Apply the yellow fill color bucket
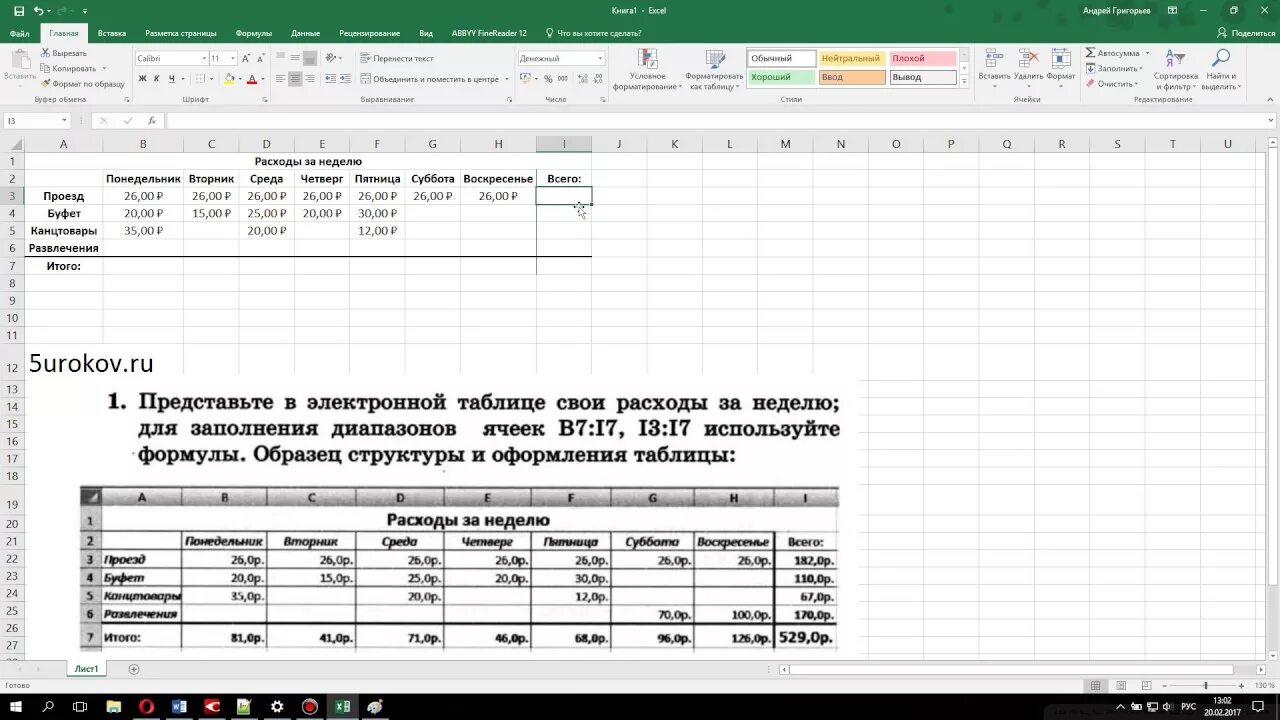Screen dimensions: 1280x720 pos(229,79)
